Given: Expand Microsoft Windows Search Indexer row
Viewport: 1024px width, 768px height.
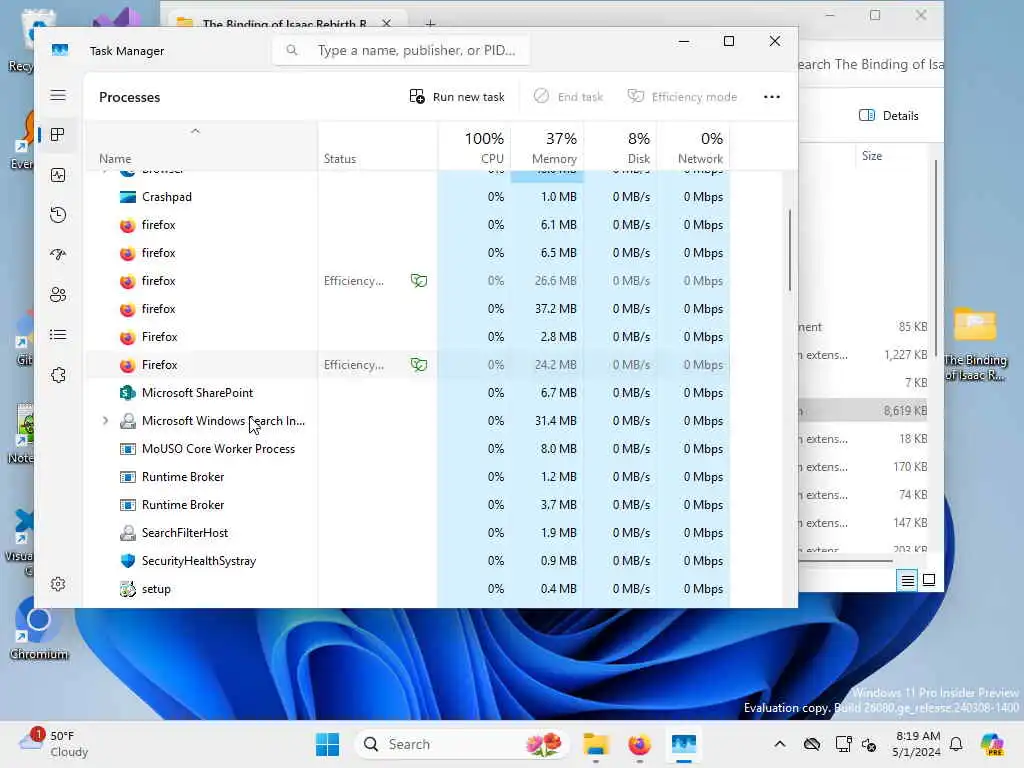Looking at the screenshot, I should (105, 421).
